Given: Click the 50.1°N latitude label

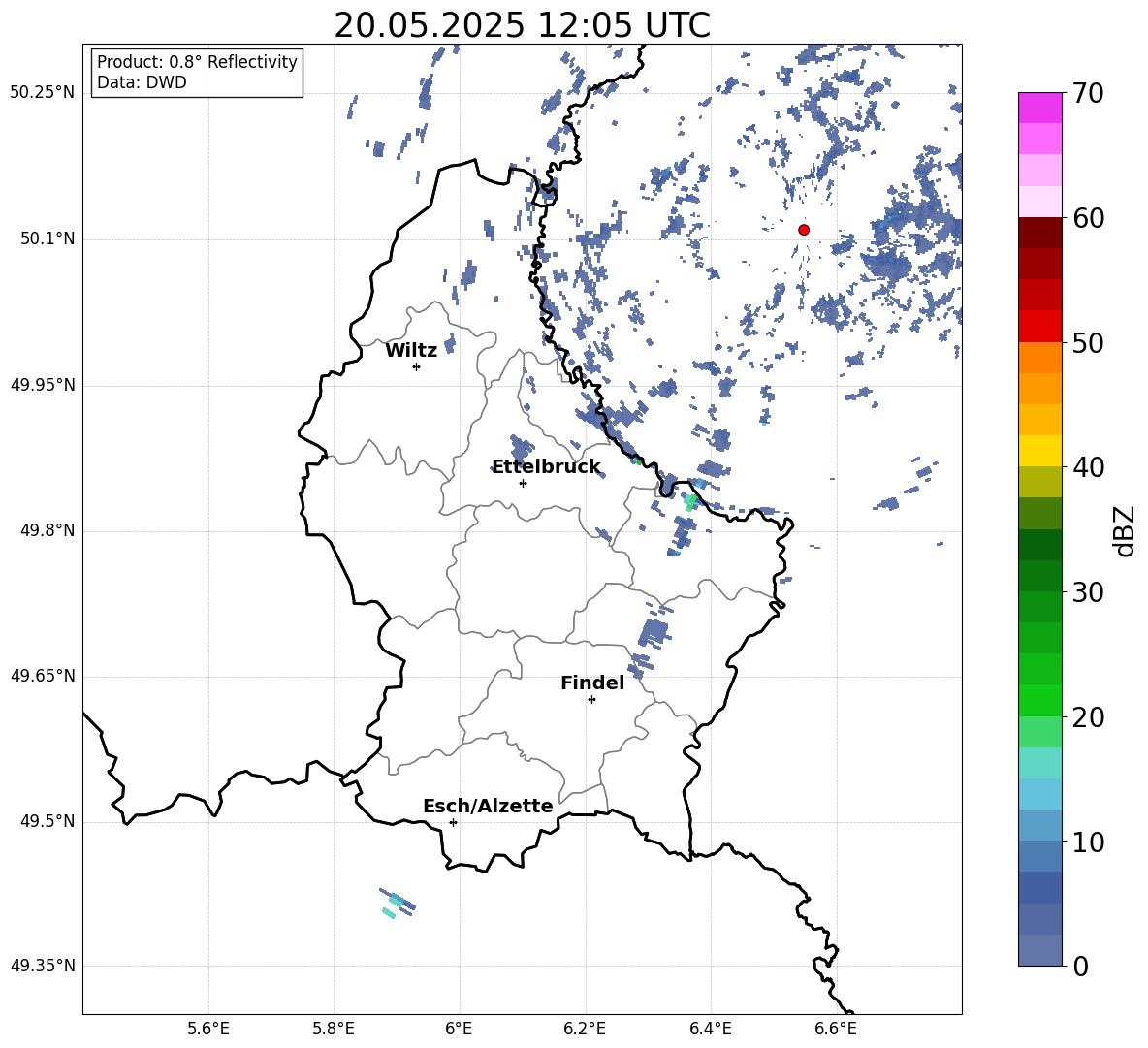Looking at the screenshot, I should [x=48, y=238].
